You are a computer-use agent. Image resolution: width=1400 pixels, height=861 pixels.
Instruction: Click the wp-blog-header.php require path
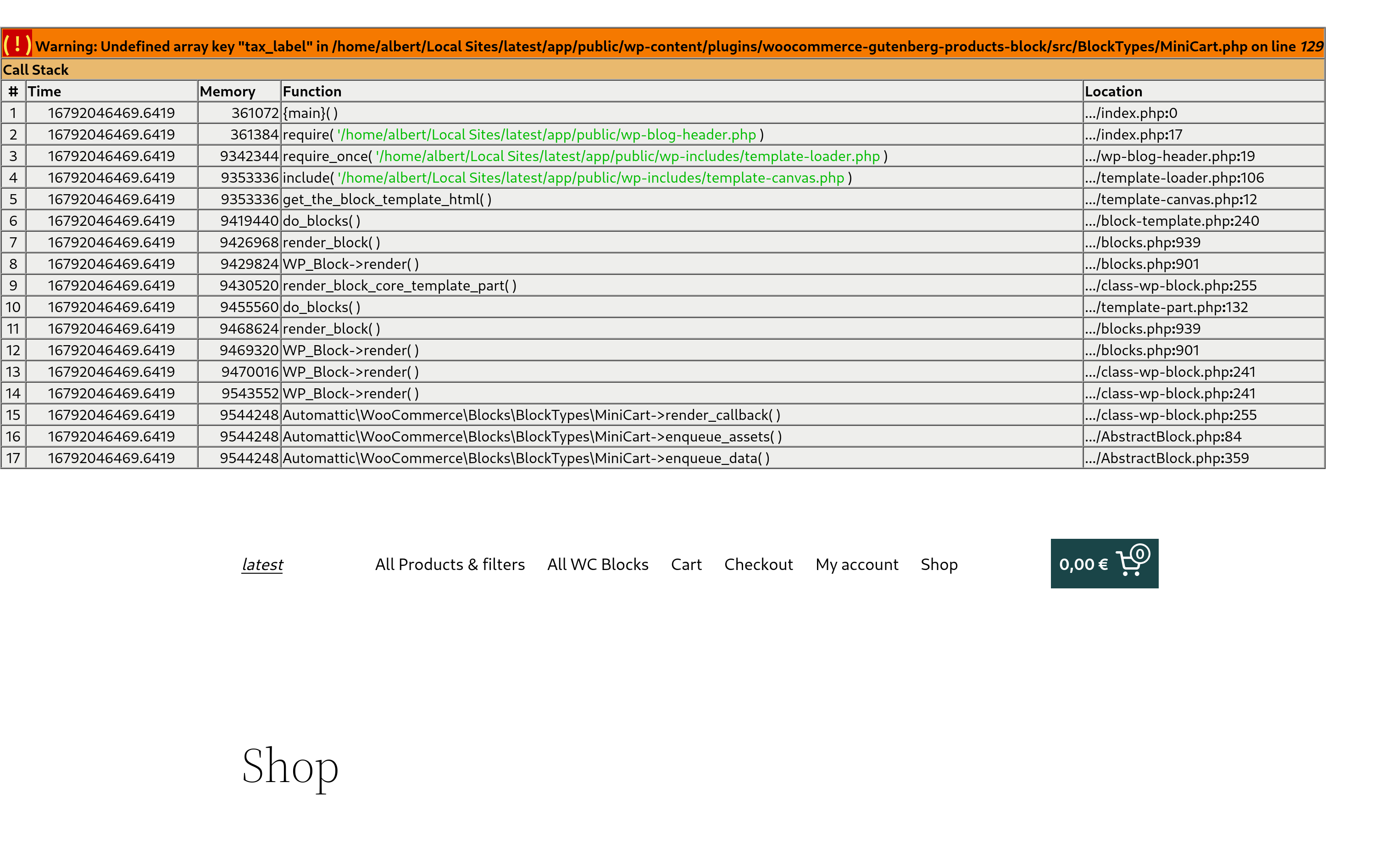point(547,134)
